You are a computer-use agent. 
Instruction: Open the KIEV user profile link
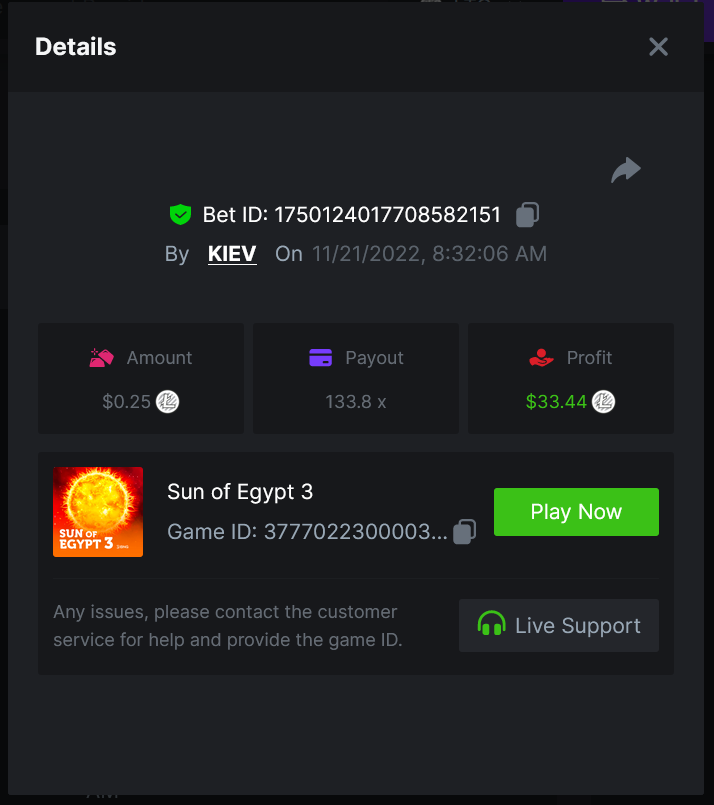232,254
